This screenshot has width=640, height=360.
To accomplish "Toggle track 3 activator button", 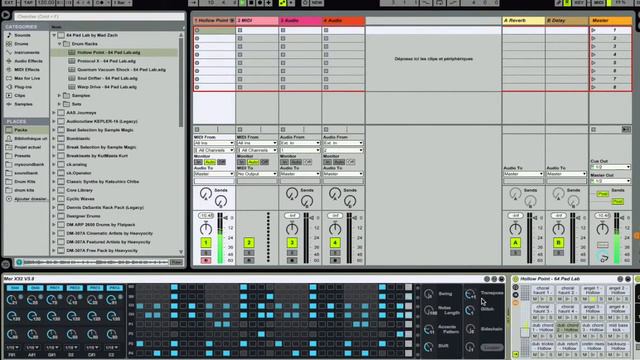I will coord(292,243).
